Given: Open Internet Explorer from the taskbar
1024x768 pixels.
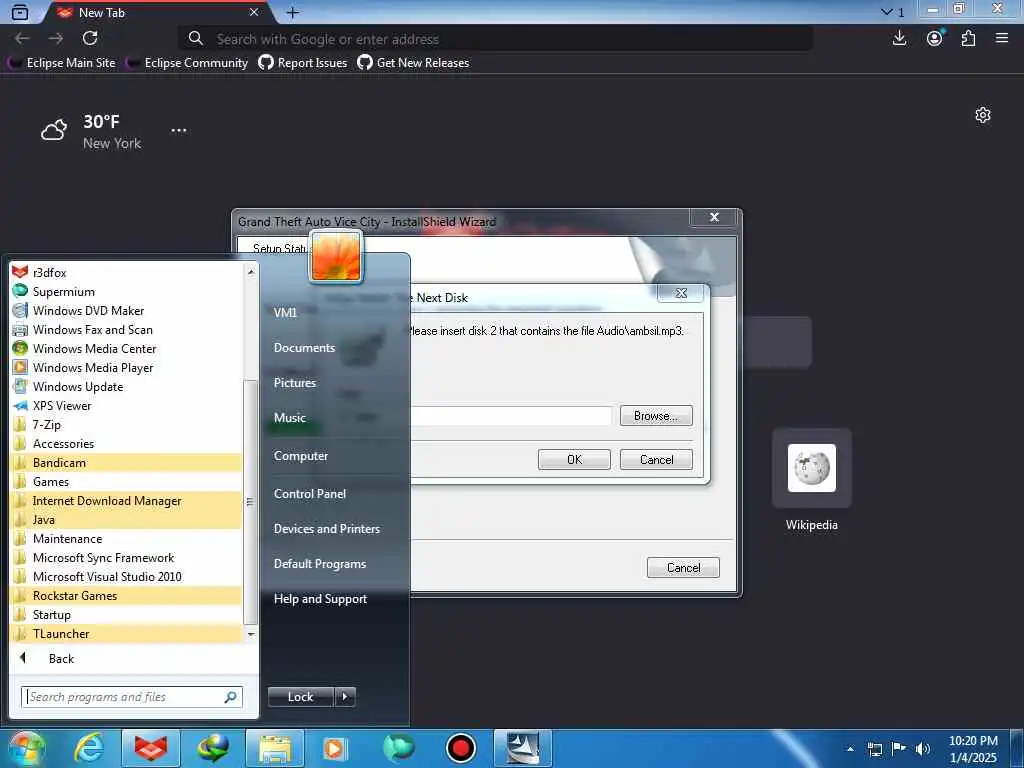Looking at the screenshot, I should 89,748.
